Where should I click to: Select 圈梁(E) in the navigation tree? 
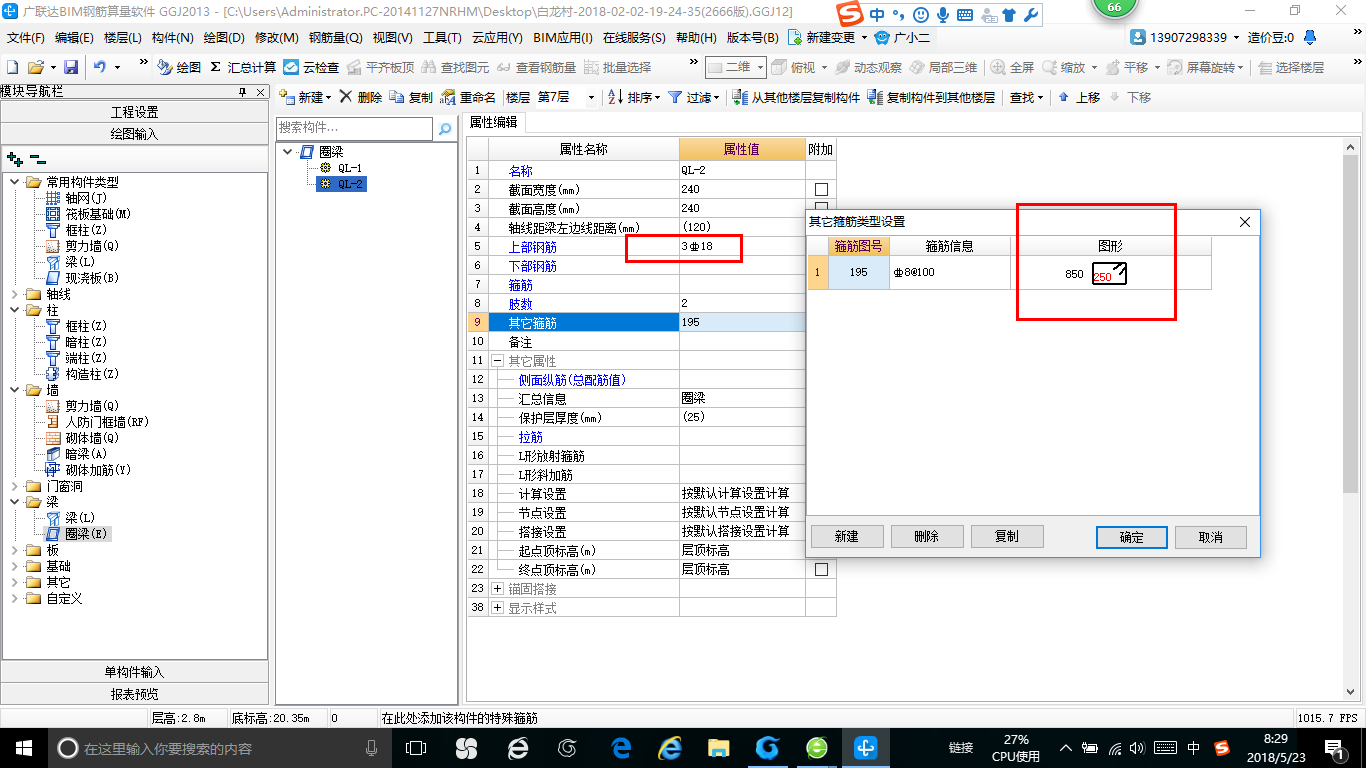[86, 534]
